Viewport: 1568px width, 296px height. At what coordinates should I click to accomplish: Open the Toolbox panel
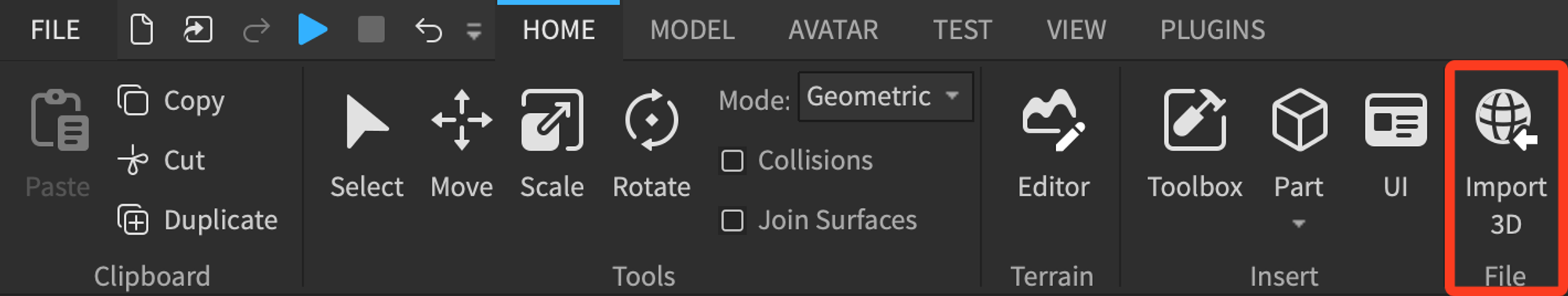1194,144
